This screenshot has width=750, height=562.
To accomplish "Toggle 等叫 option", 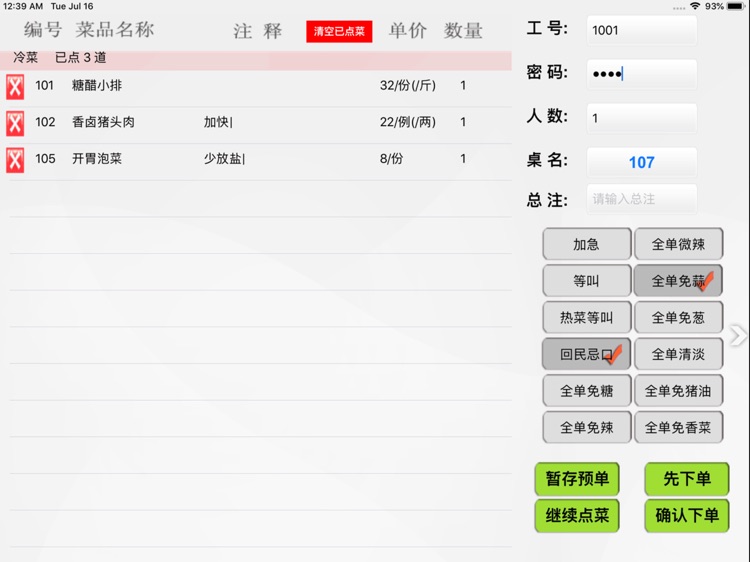I will pyautogui.click(x=586, y=281).
